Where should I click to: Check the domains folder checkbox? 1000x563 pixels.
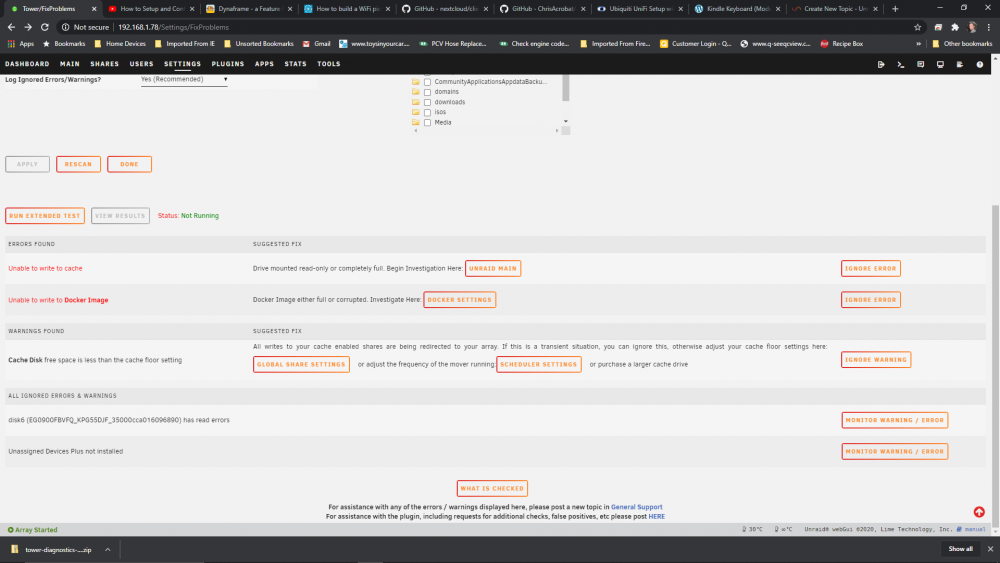tap(427, 92)
